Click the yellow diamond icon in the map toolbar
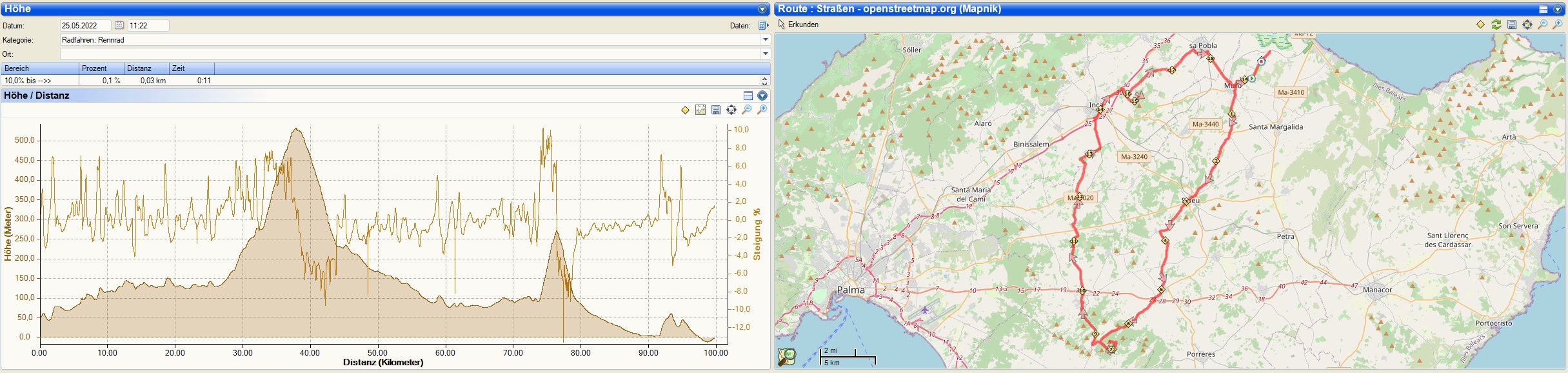 [x=1480, y=25]
